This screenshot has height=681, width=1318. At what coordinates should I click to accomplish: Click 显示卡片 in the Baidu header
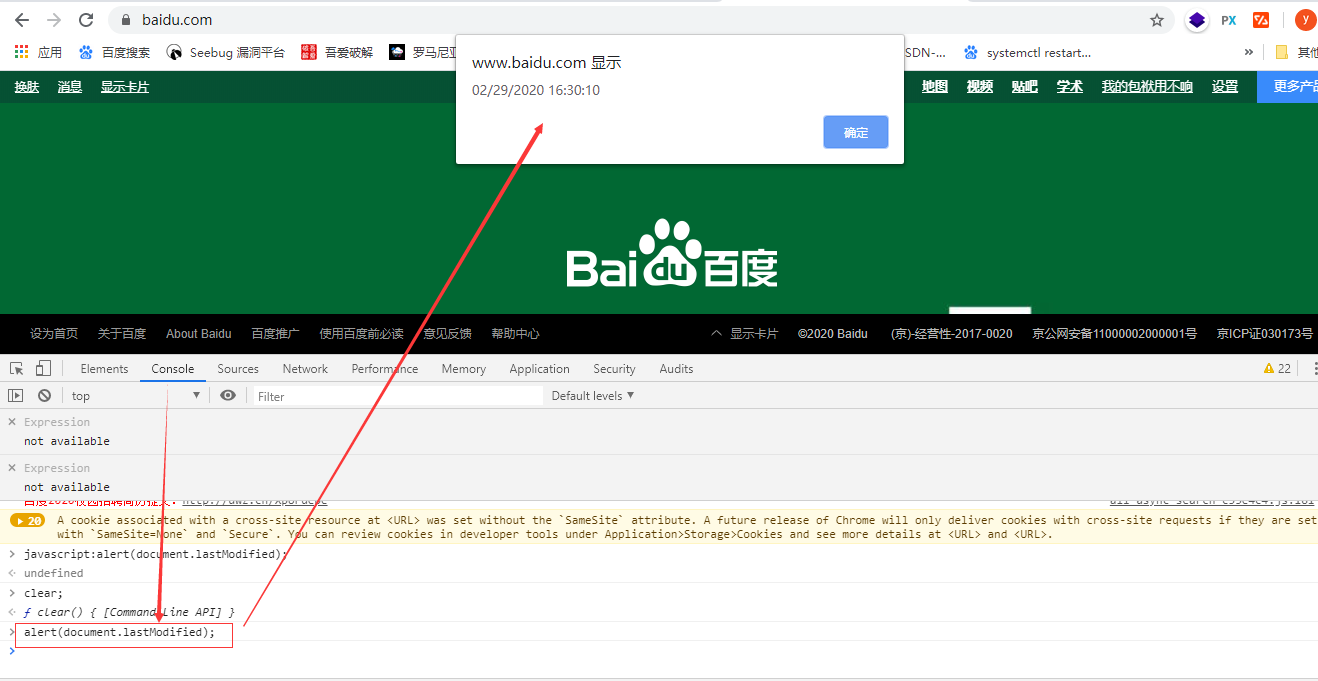click(x=125, y=87)
